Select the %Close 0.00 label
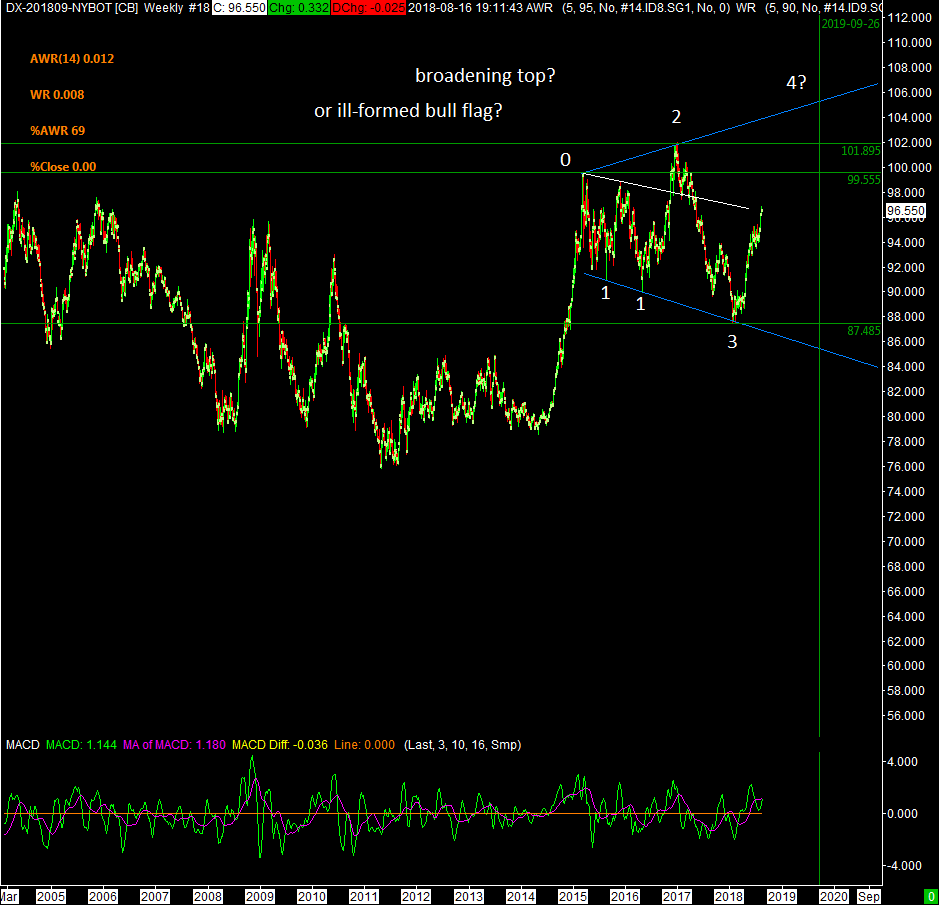Image resolution: width=939 pixels, height=905 pixels. point(63,167)
